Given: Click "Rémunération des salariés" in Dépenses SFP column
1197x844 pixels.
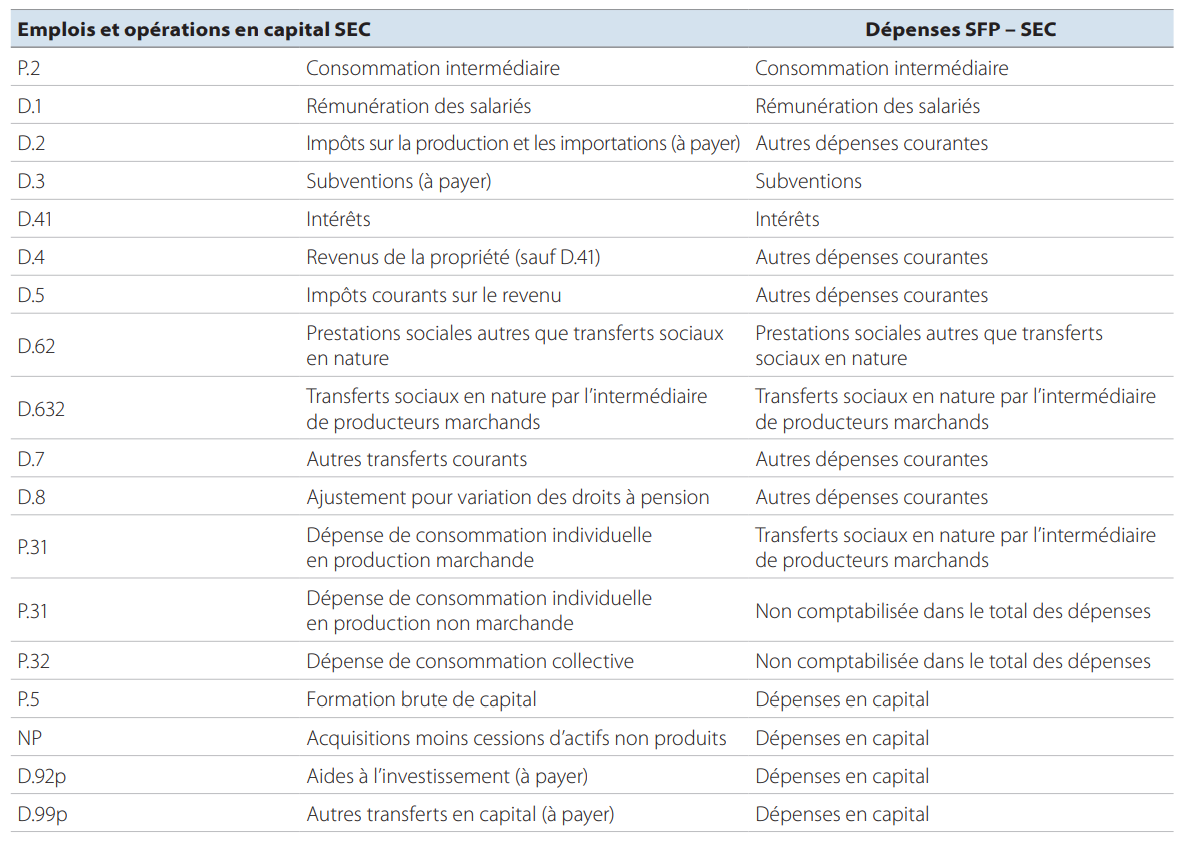Looking at the screenshot, I should (x=867, y=106).
